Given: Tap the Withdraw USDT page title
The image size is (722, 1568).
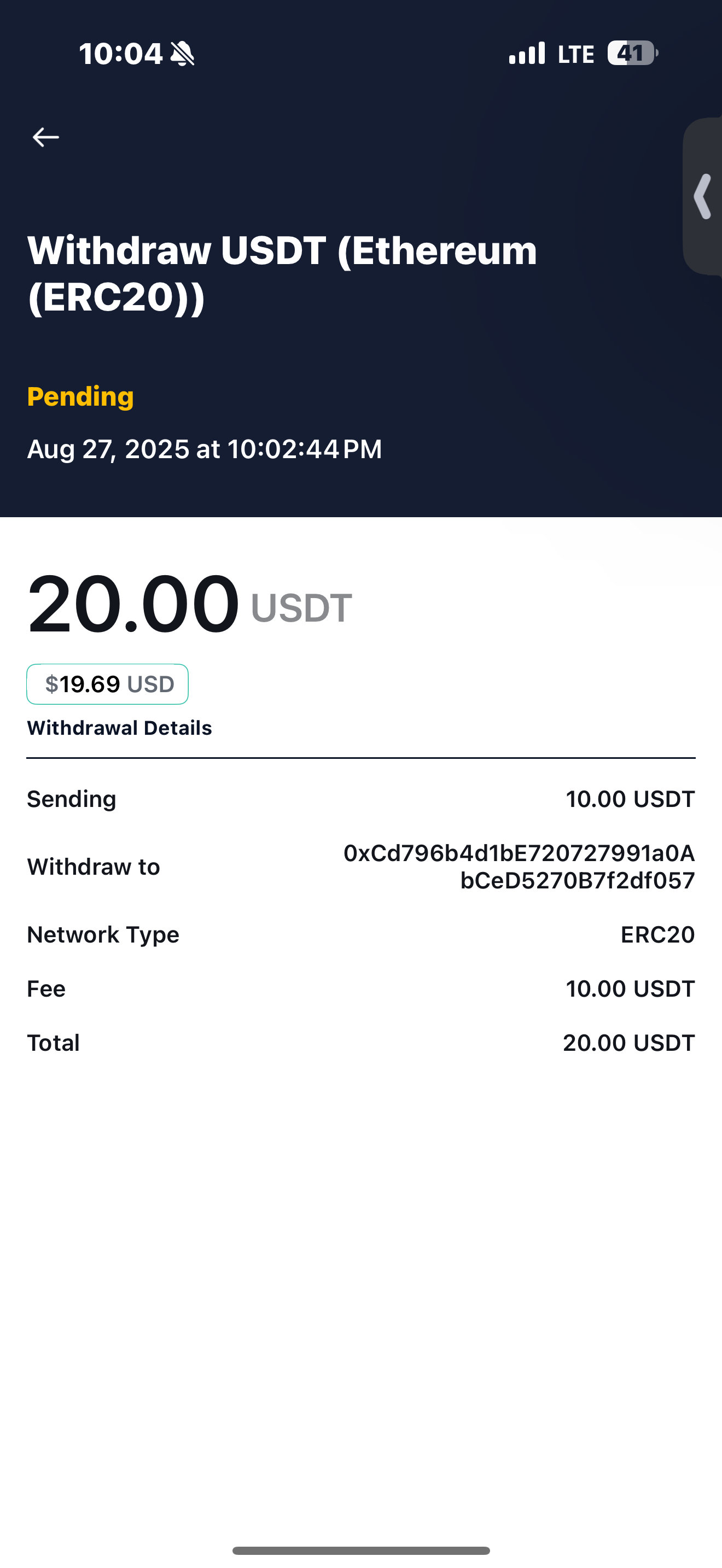Looking at the screenshot, I should point(282,273).
